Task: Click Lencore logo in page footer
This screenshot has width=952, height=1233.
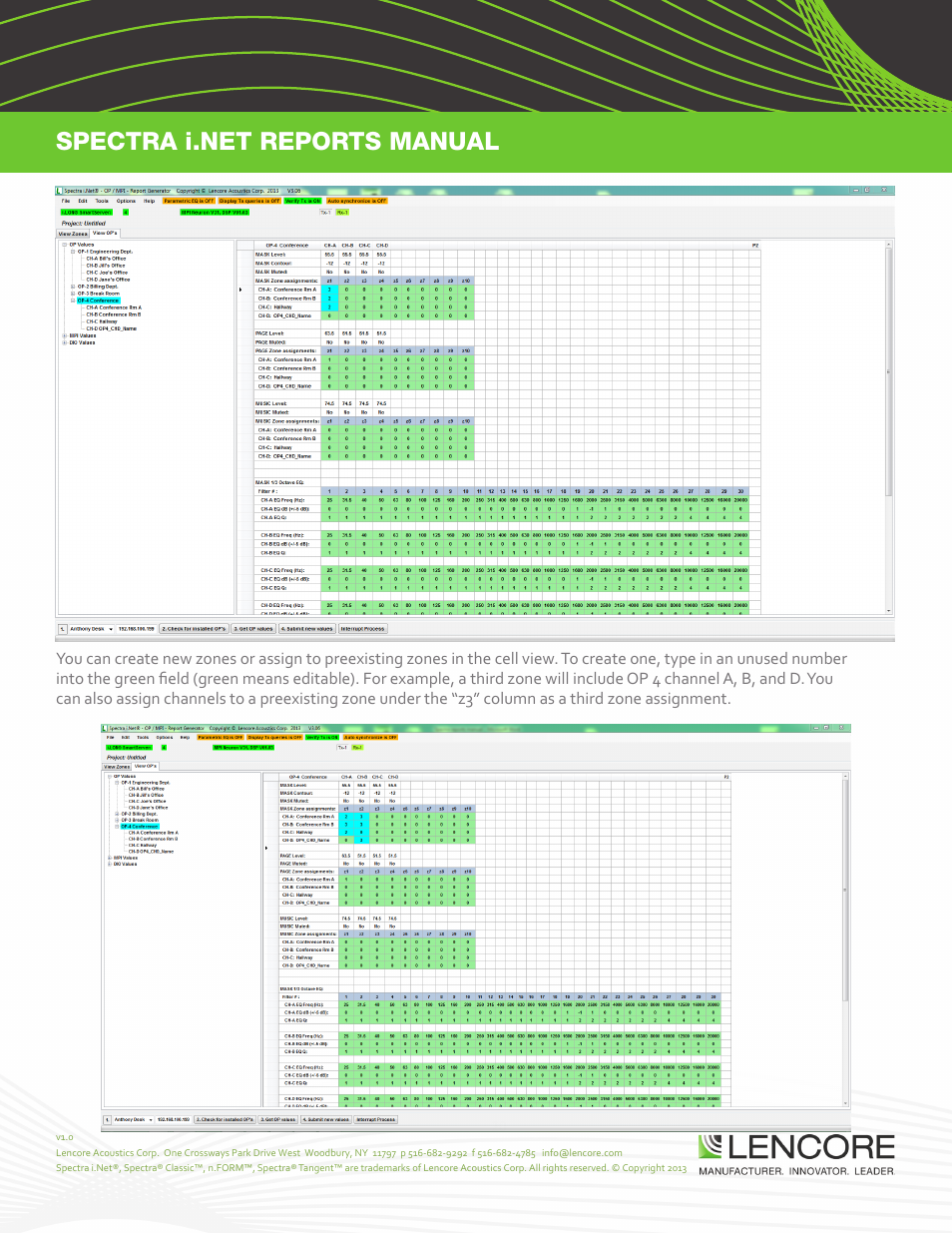Action: (796, 1155)
